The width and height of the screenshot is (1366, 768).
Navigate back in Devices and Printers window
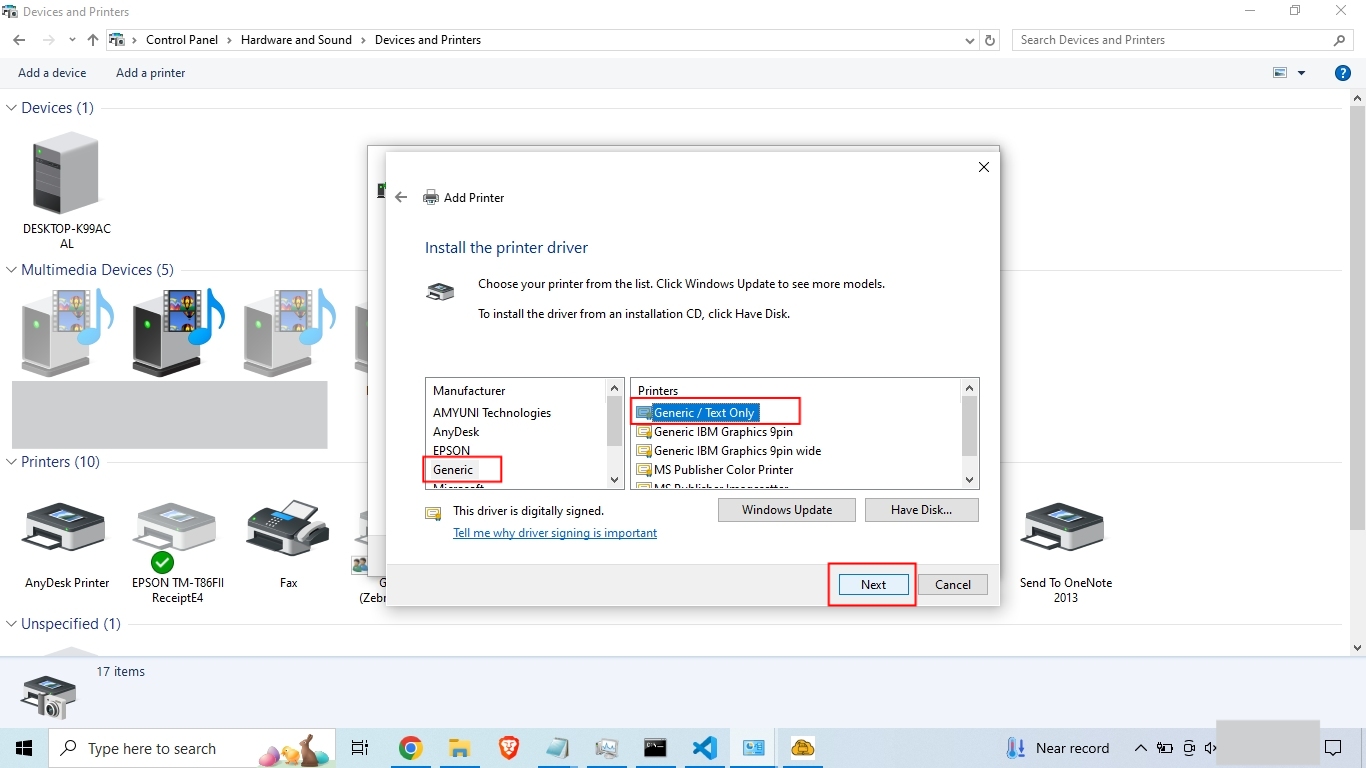[x=19, y=40]
